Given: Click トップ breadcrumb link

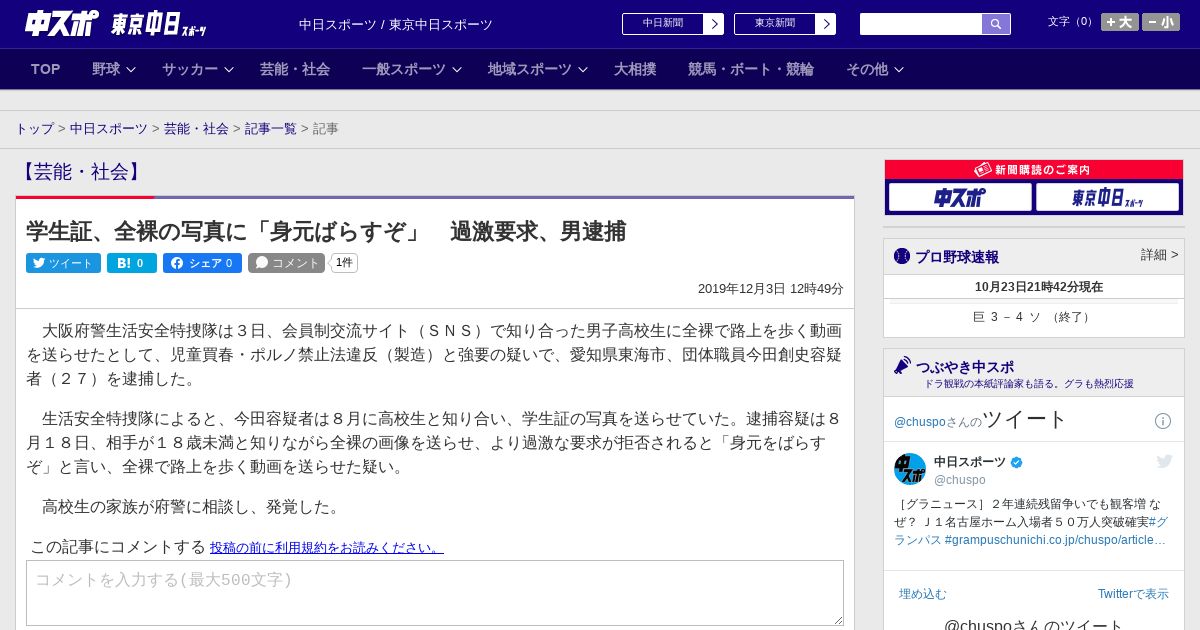Looking at the screenshot, I should click(x=34, y=129).
